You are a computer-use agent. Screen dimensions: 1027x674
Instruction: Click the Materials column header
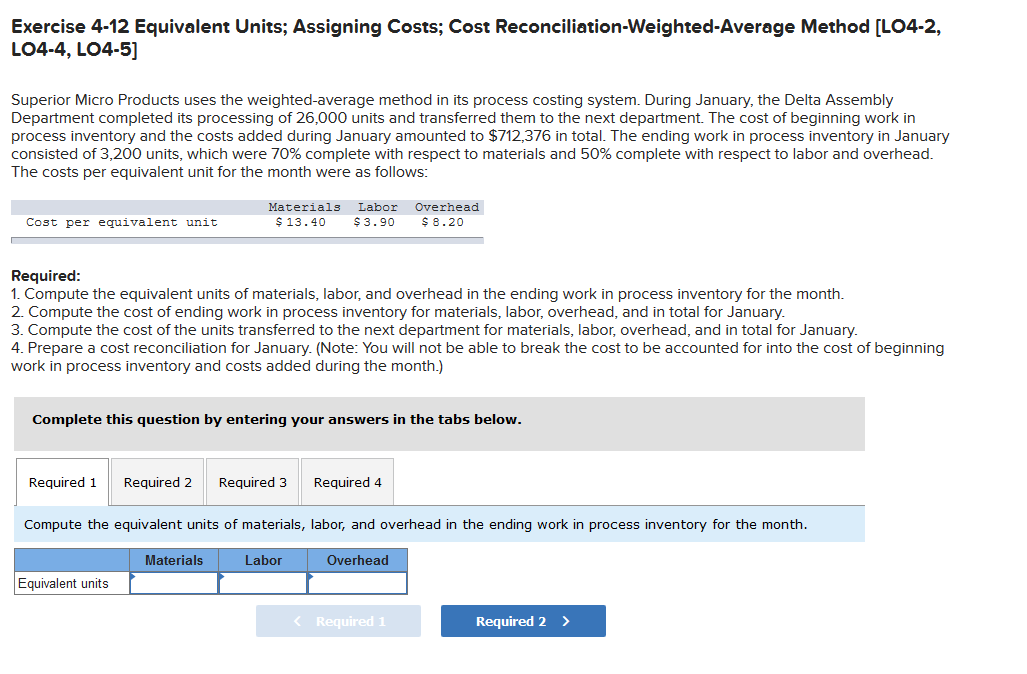pos(173,560)
